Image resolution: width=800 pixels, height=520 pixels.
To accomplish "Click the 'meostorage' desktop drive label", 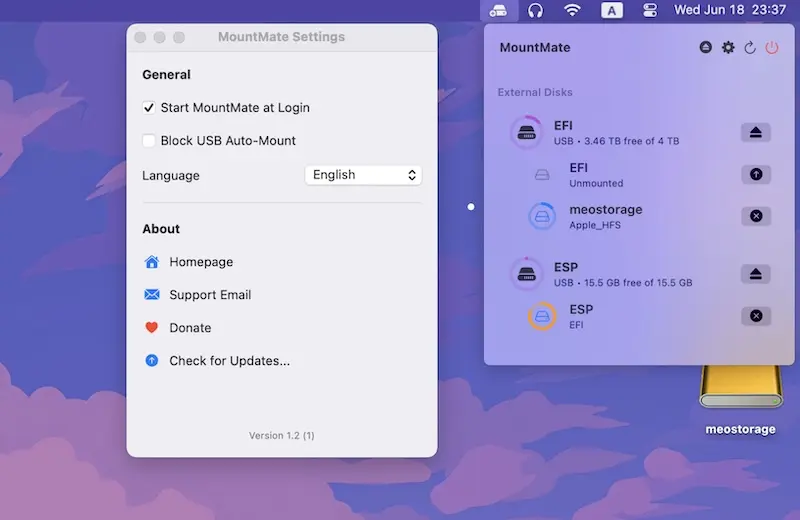I will click(x=740, y=430).
